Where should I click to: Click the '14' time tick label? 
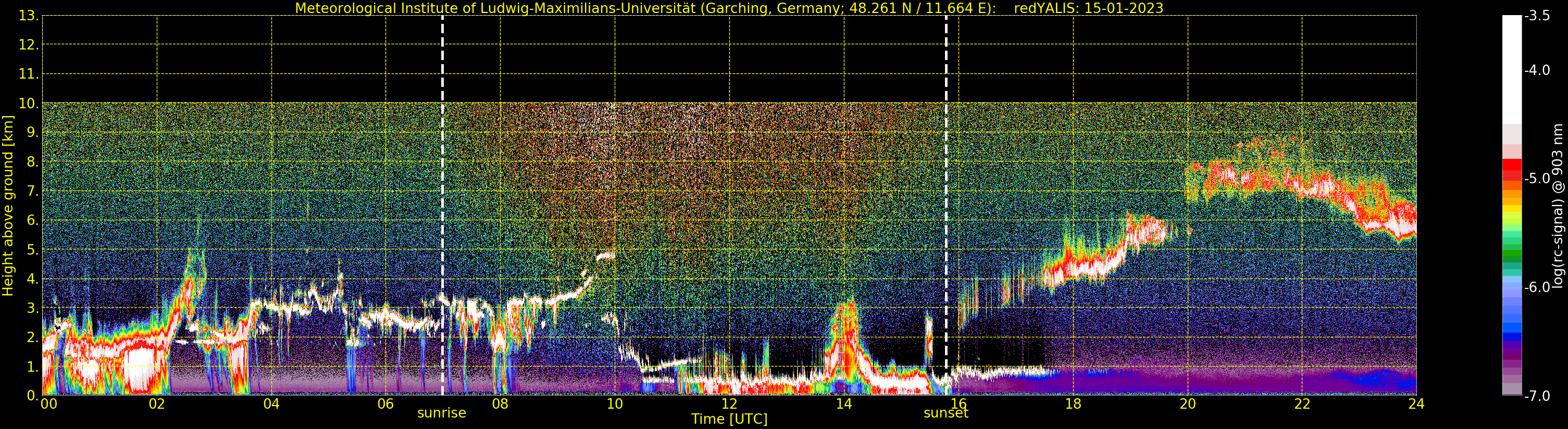[844, 403]
